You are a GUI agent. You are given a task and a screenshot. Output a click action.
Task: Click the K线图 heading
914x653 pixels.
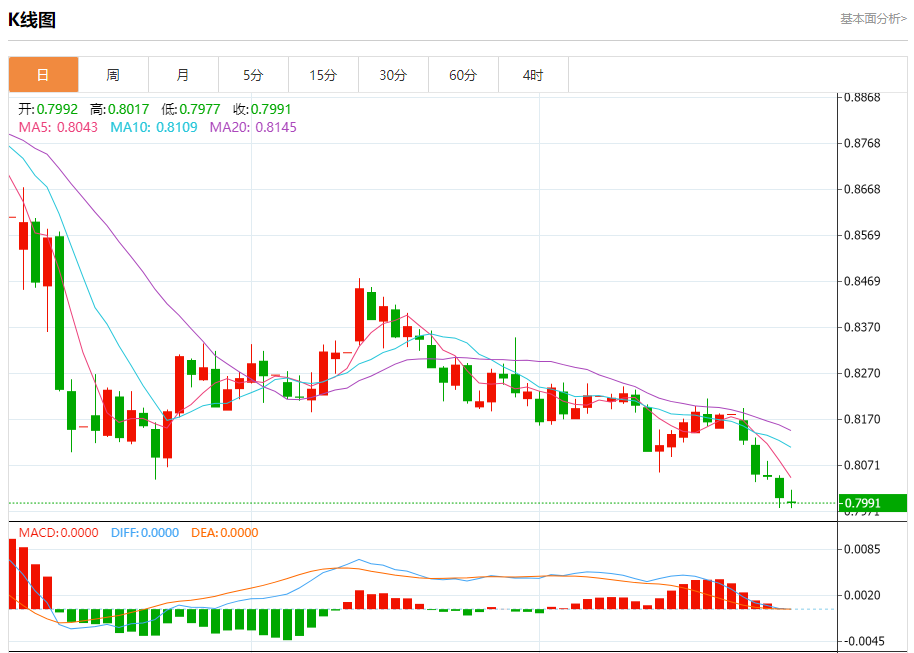click(x=32, y=20)
